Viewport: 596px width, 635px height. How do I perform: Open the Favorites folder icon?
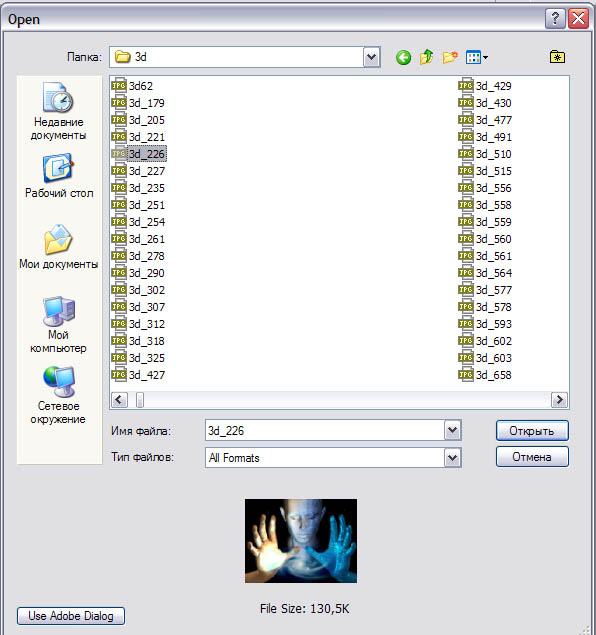558,57
